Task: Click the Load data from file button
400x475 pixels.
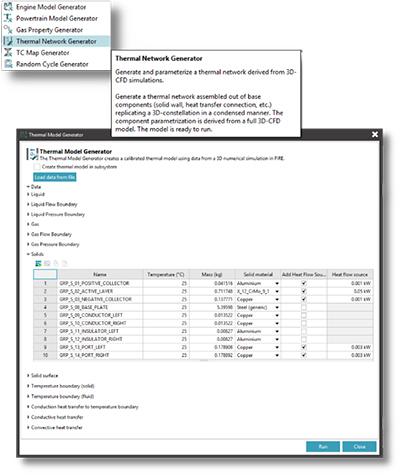Action: [x=55, y=177]
